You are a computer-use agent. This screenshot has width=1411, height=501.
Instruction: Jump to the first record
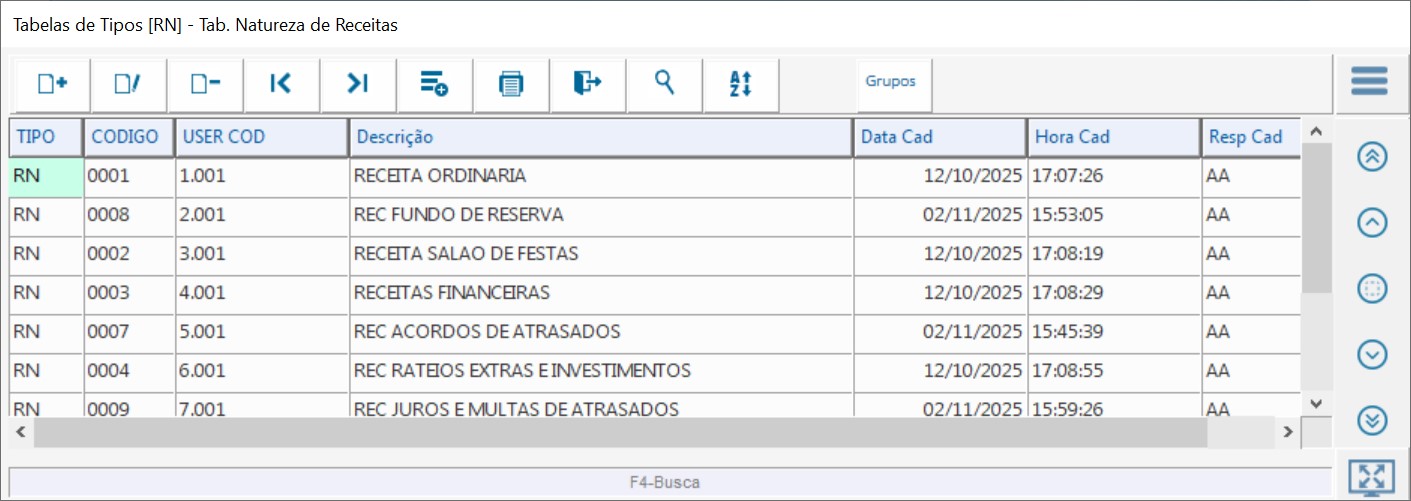pos(281,84)
